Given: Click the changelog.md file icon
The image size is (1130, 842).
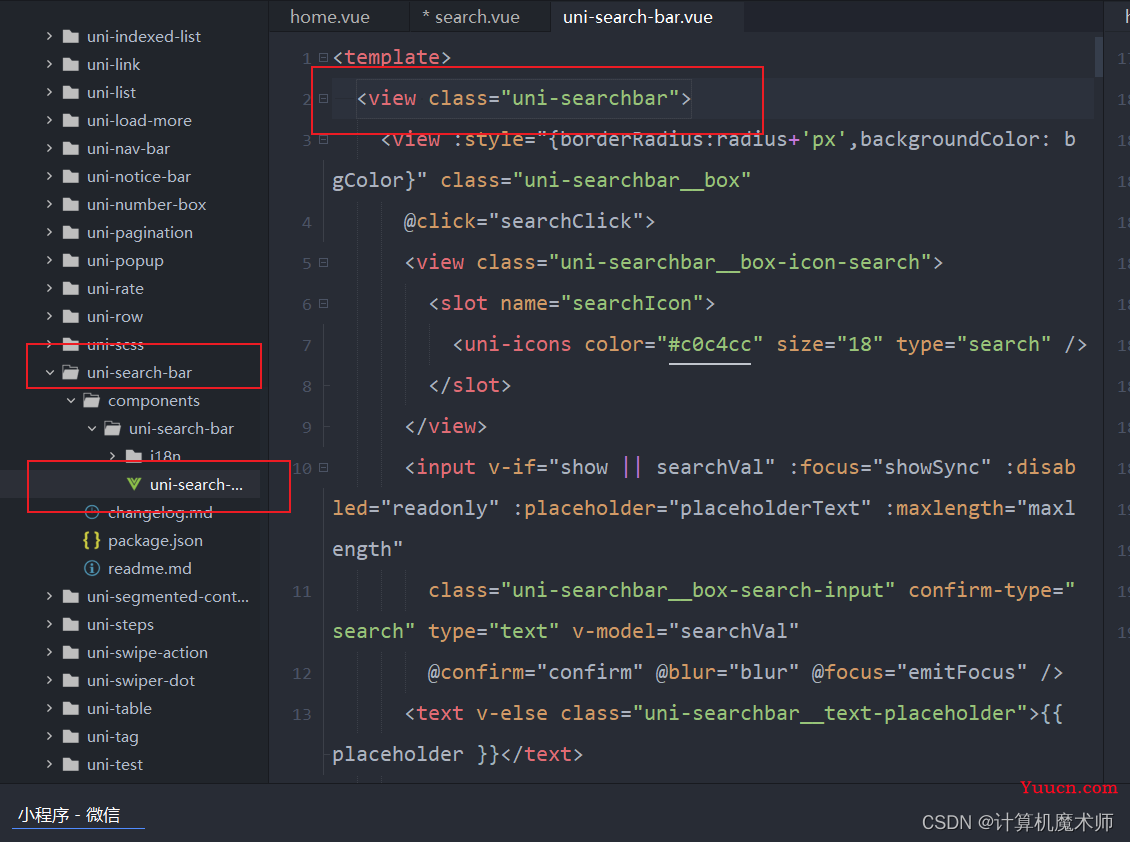Looking at the screenshot, I should click(92, 513).
